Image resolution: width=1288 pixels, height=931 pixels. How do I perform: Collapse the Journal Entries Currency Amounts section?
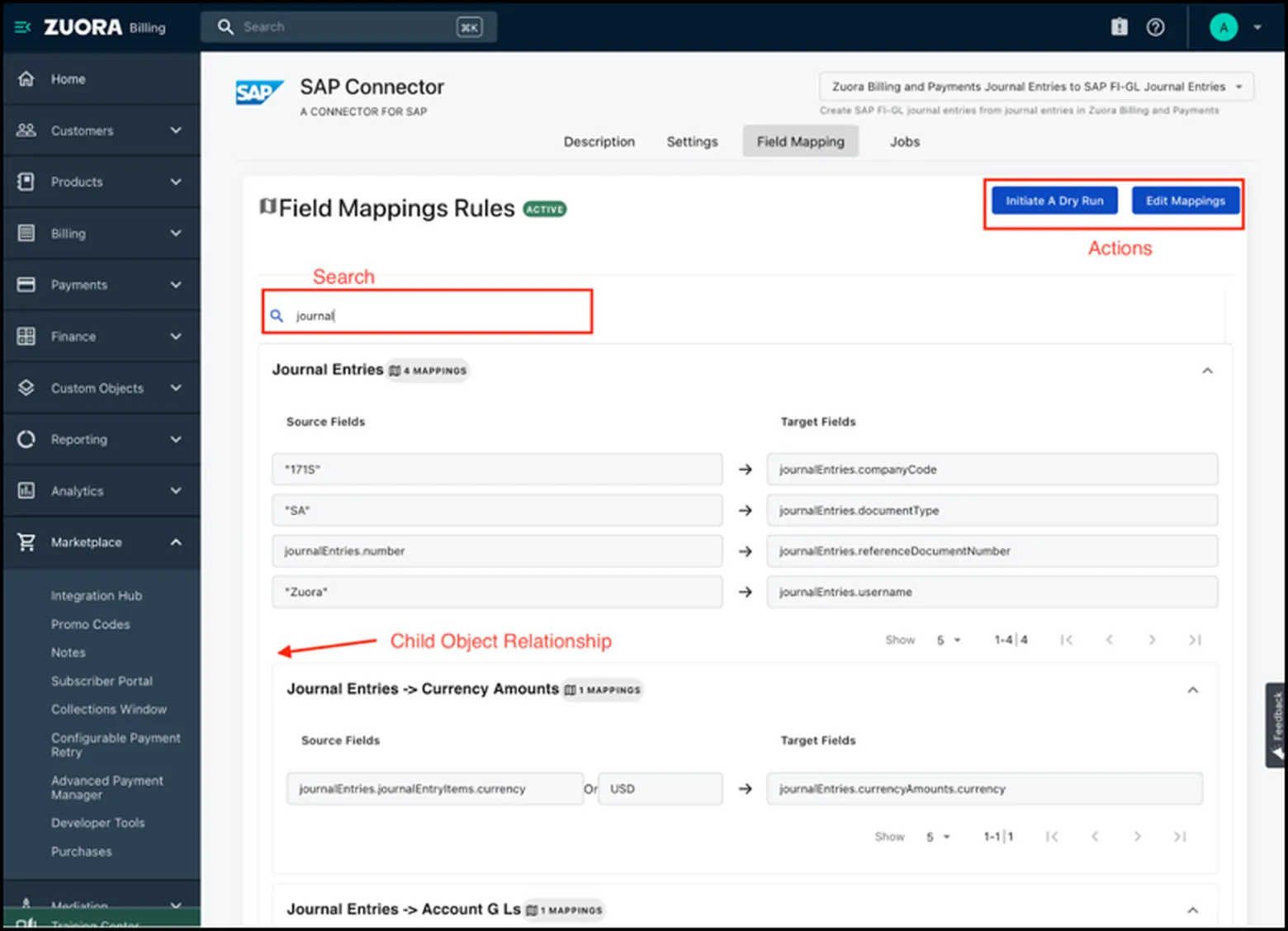1193,690
